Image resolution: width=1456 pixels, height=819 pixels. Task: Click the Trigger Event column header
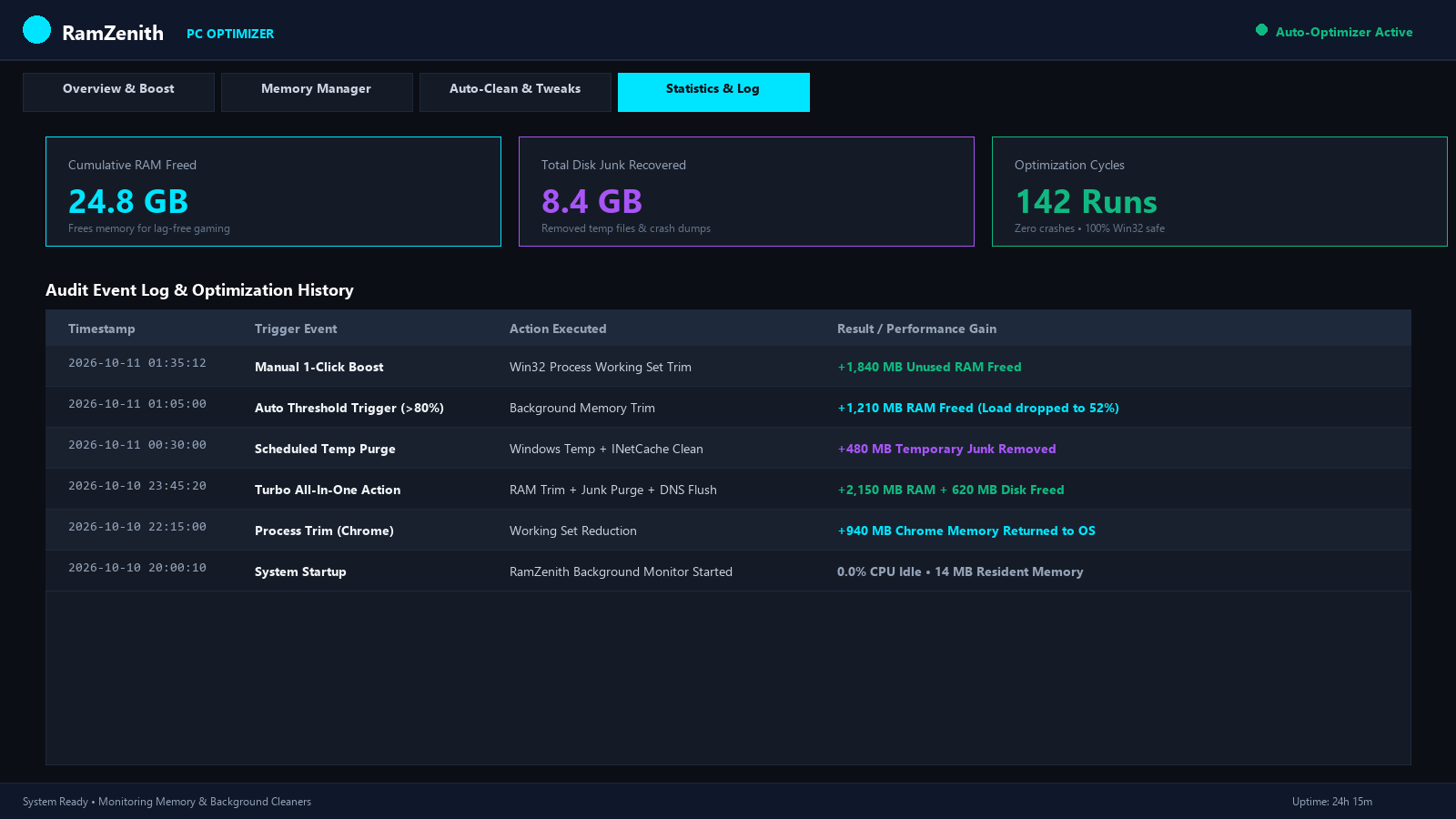pyautogui.click(x=296, y=329)
